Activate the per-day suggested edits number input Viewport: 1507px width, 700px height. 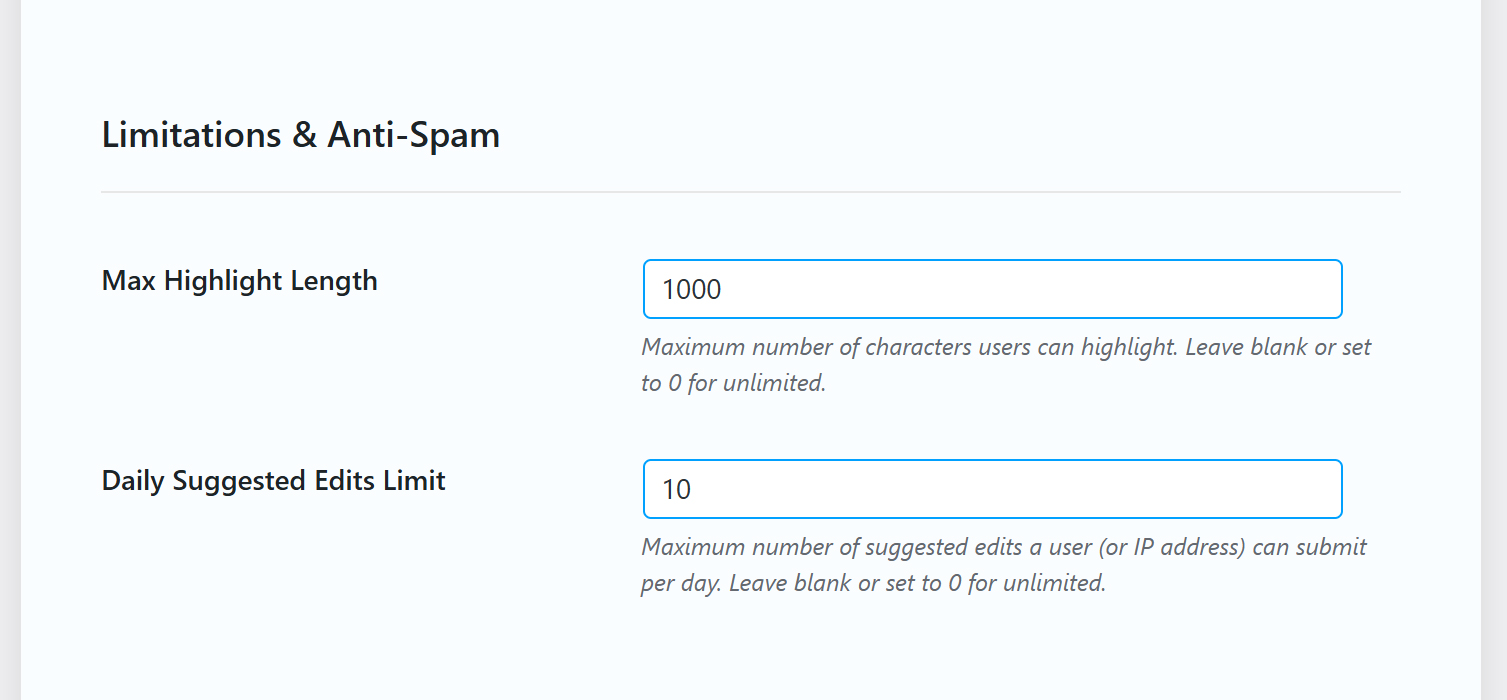[992, 490]
